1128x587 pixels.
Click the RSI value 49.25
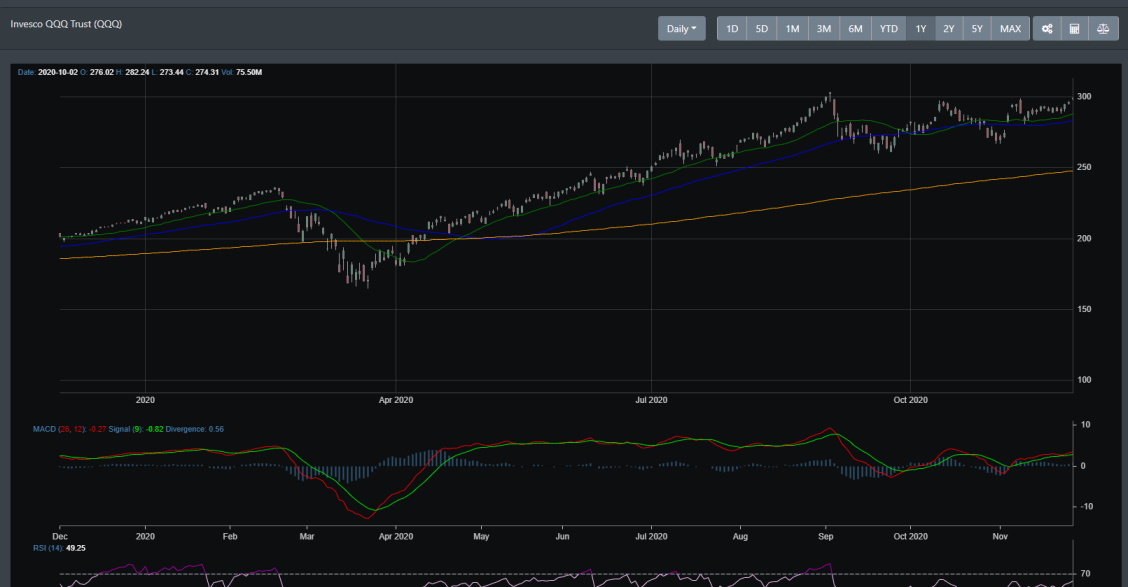[x=76, y=548]
